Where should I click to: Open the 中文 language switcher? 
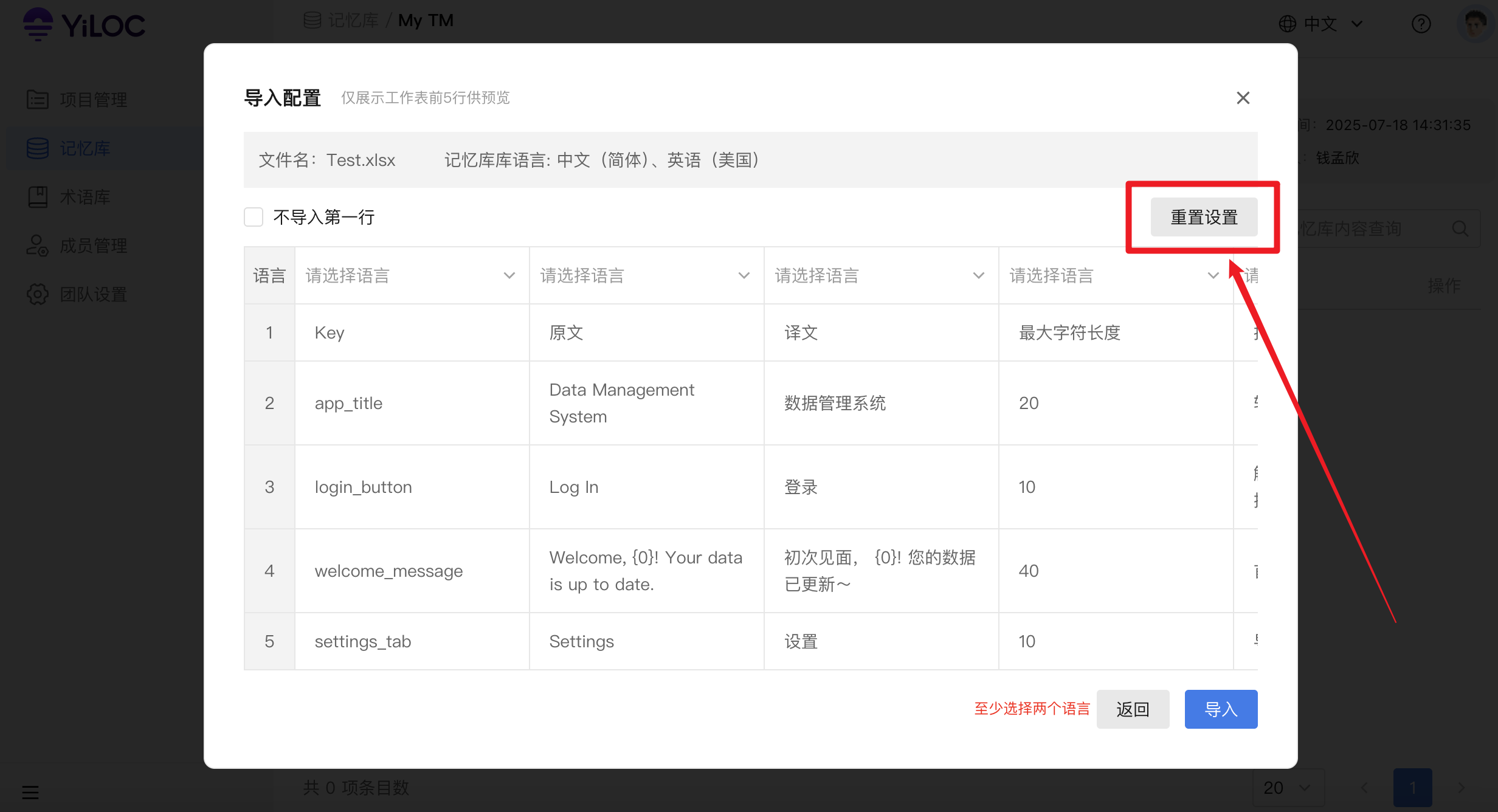[1320, 24]
